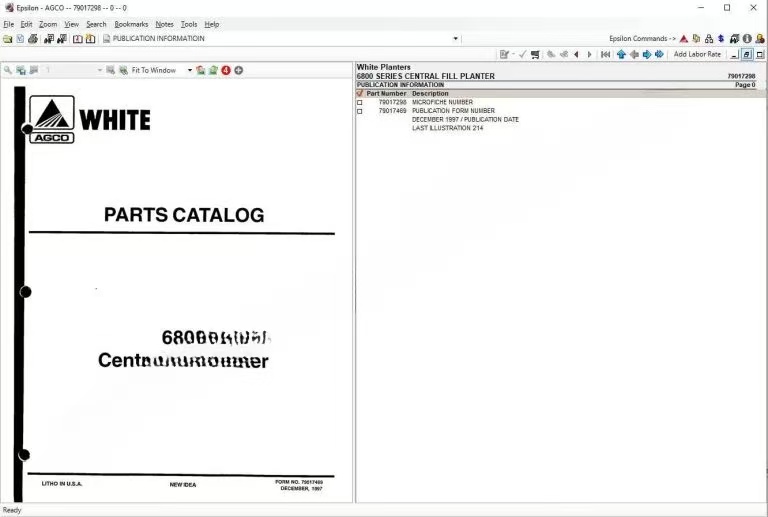Open the shopping cart parts list
The height and width of the screenshot is (517, 768).
[535, 54]
